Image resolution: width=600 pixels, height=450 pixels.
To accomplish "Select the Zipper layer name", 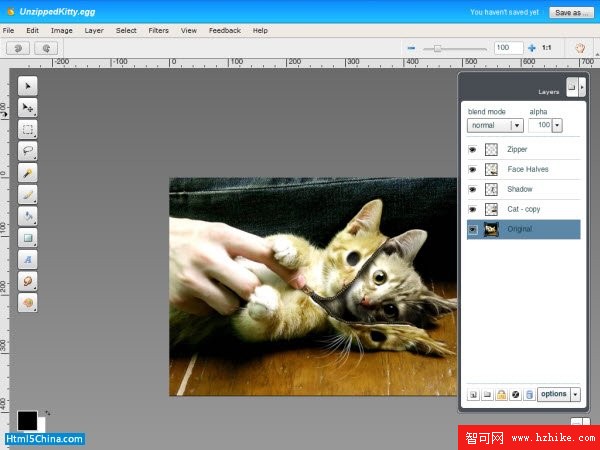I will [517, 150].
